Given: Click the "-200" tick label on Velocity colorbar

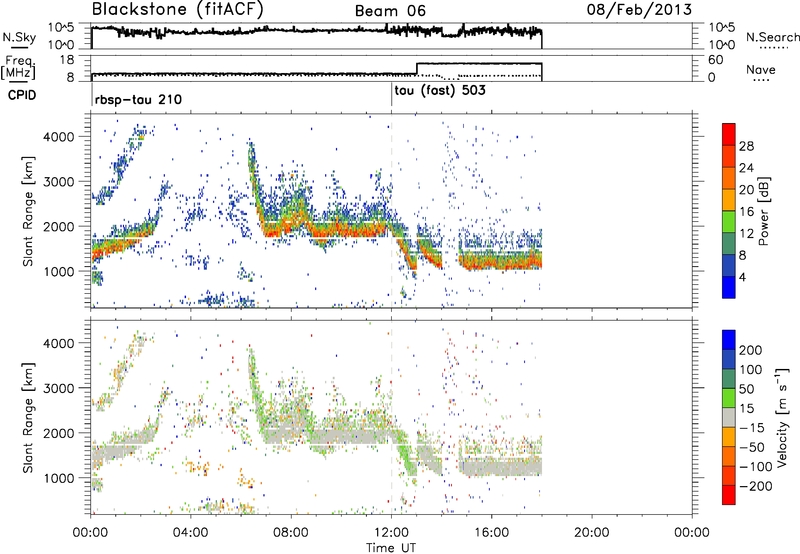Looking at the screenshot, I should [x=755, y=486].
